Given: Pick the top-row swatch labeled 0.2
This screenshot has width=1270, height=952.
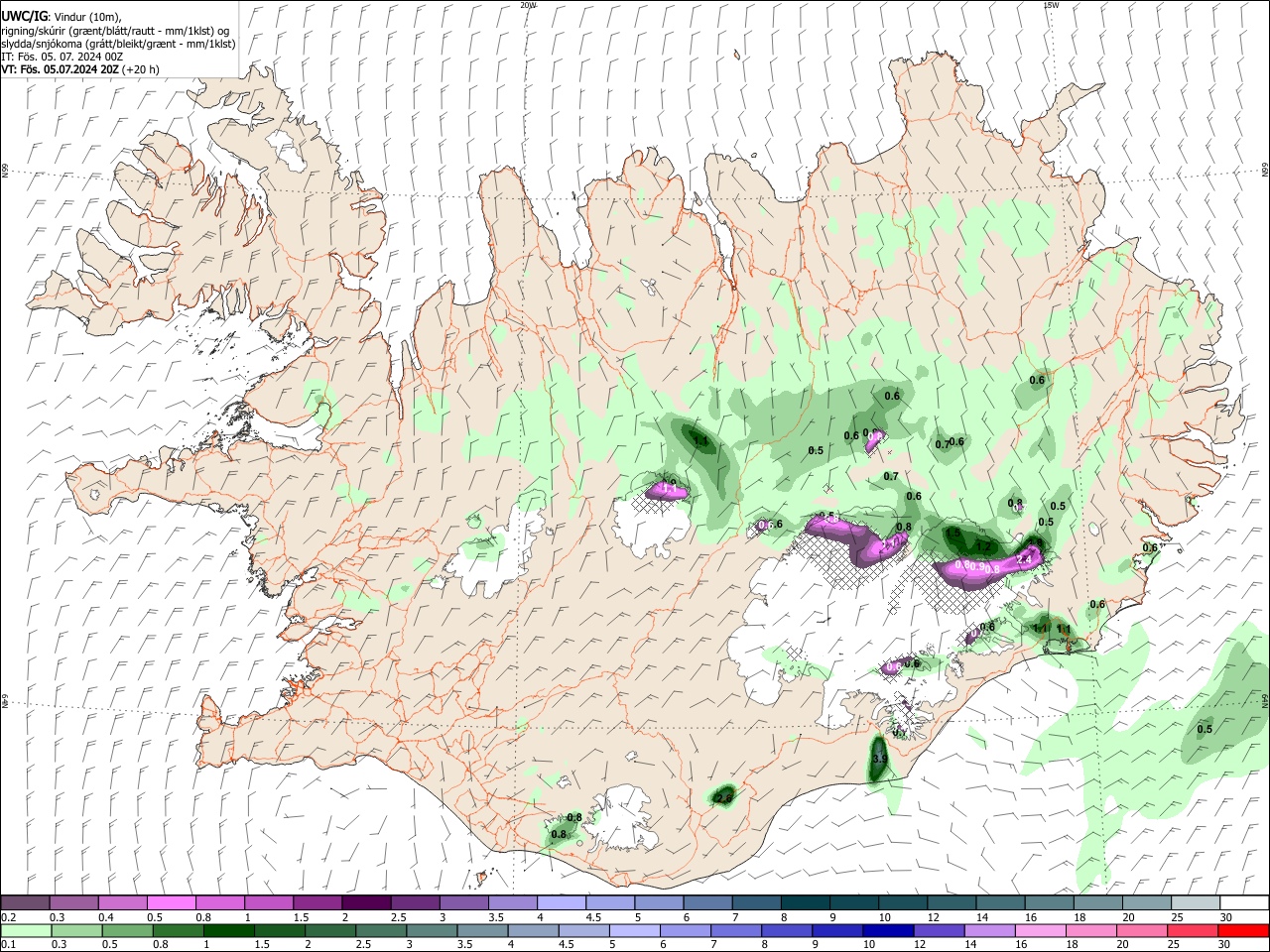Looking at the screenshot, I should click(25, 903).
